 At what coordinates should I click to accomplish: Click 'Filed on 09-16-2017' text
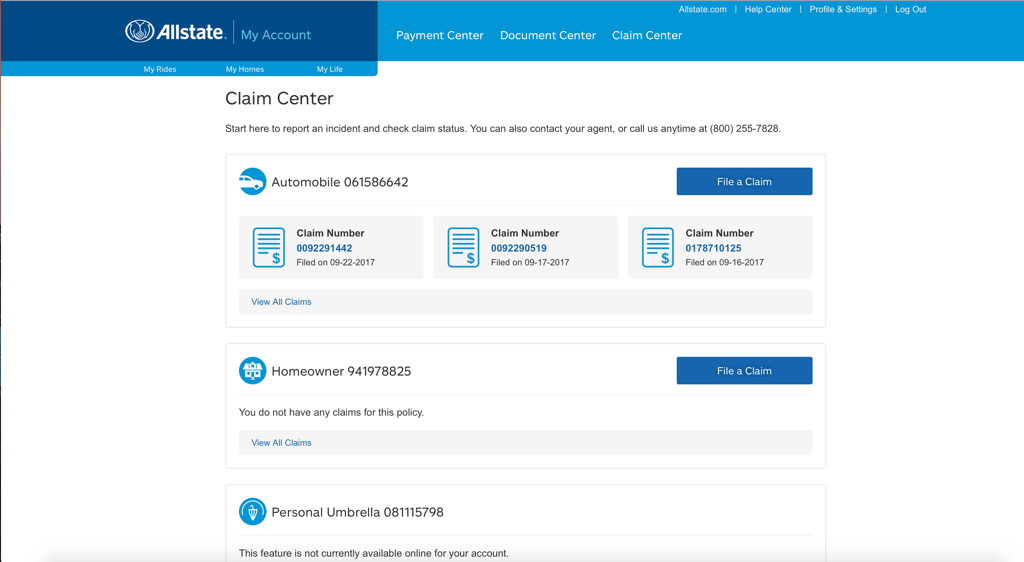(x=724, y=262)
